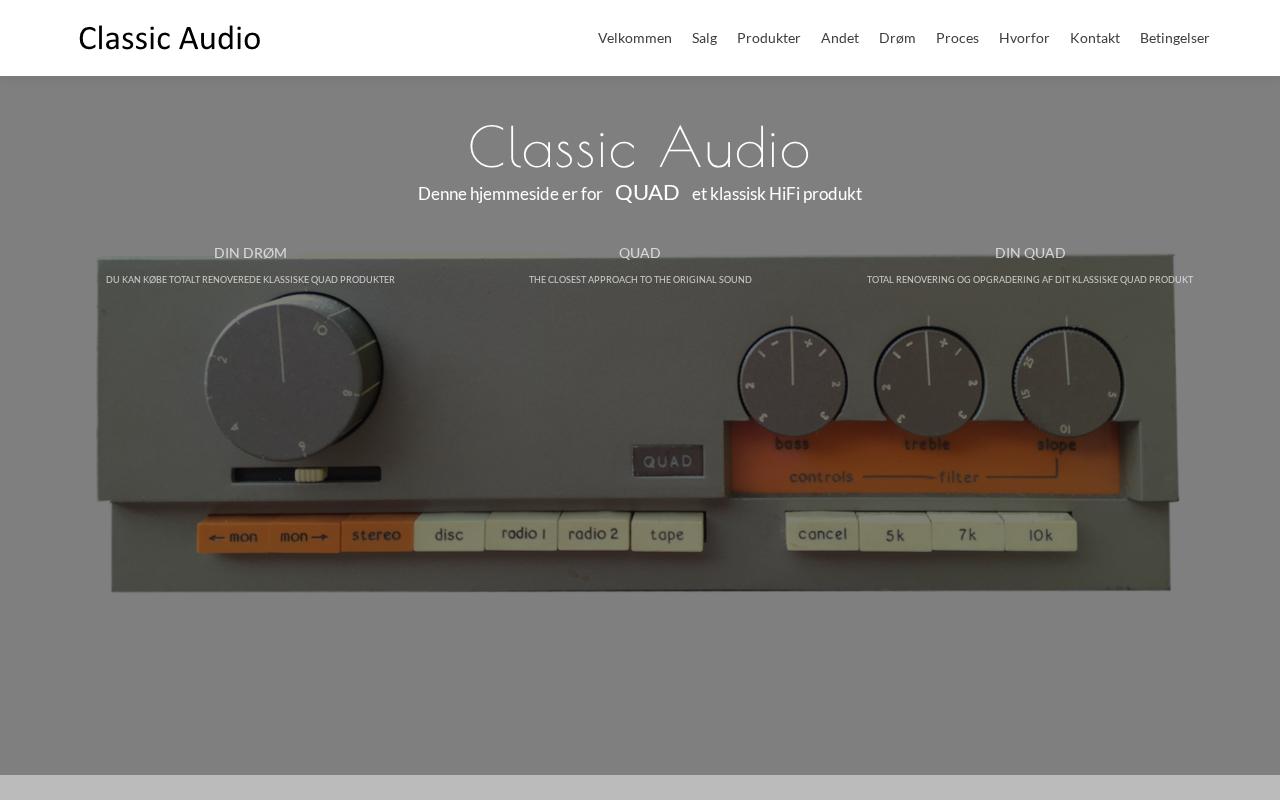1280x800 pixels.
Task: Click the large Classic Audio hero title
Action: [639, 149]
